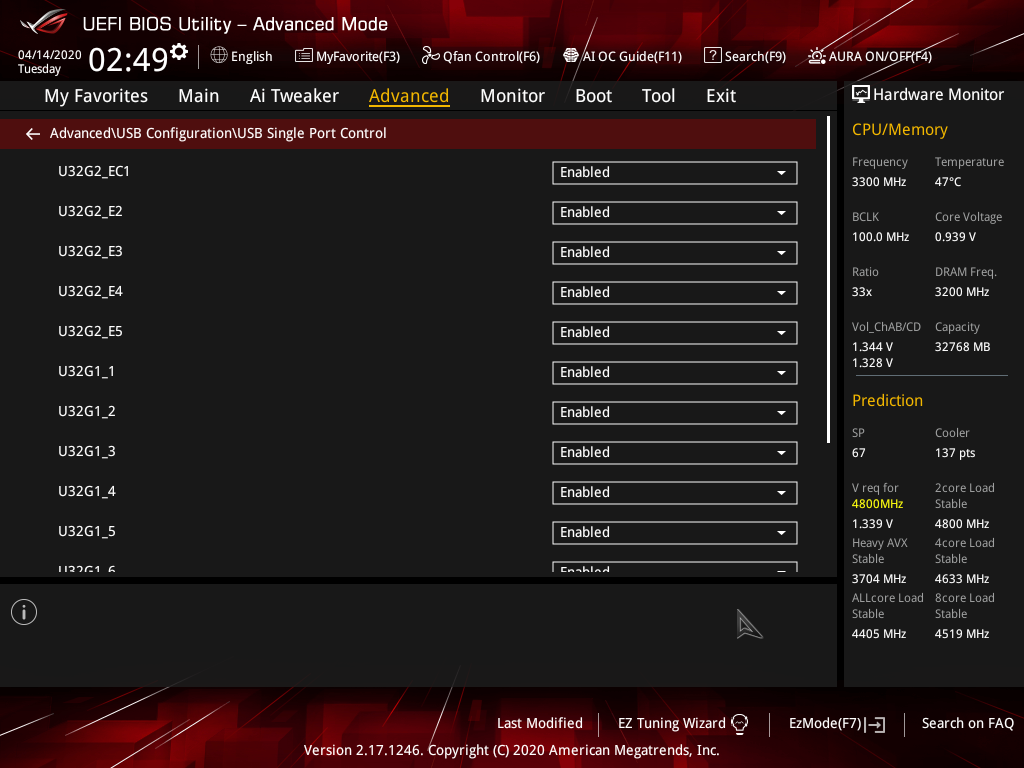Select the U32G1_4 label
The image size is (1024, 768).
[86, 491]
